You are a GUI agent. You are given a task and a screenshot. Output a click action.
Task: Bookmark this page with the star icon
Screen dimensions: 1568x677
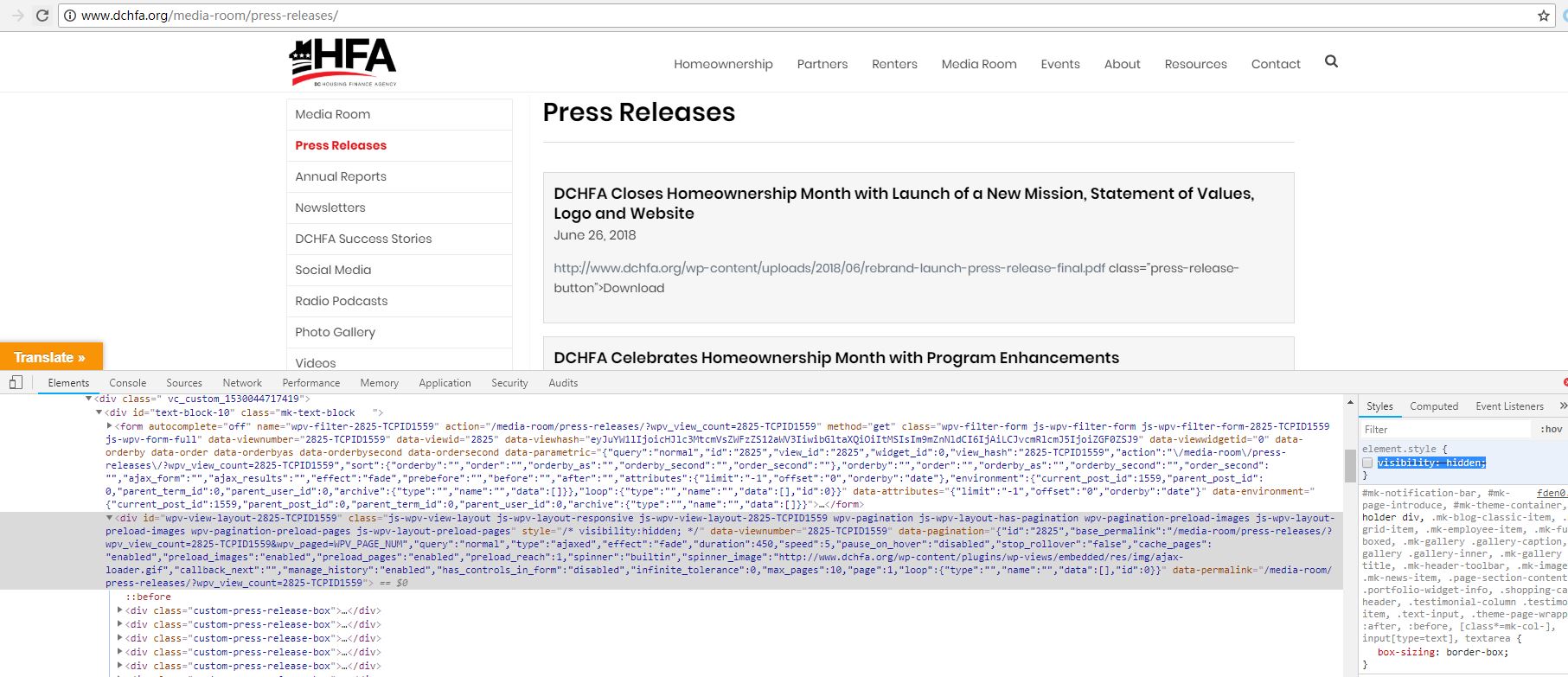pyautogui.click(x=1543, y=16)
